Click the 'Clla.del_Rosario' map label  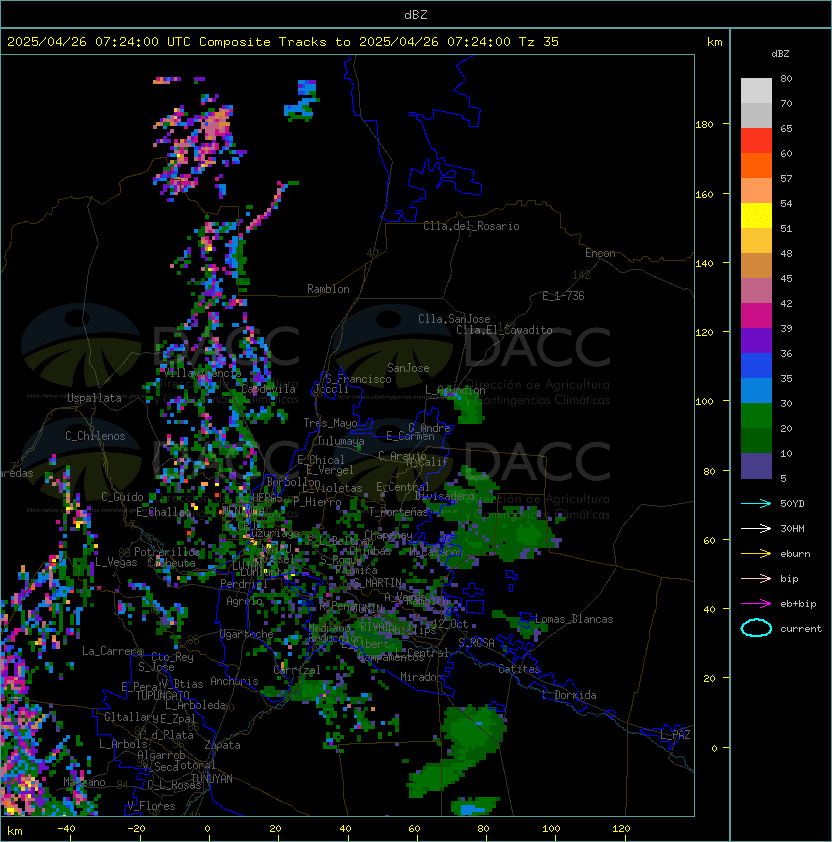(471, 226)
